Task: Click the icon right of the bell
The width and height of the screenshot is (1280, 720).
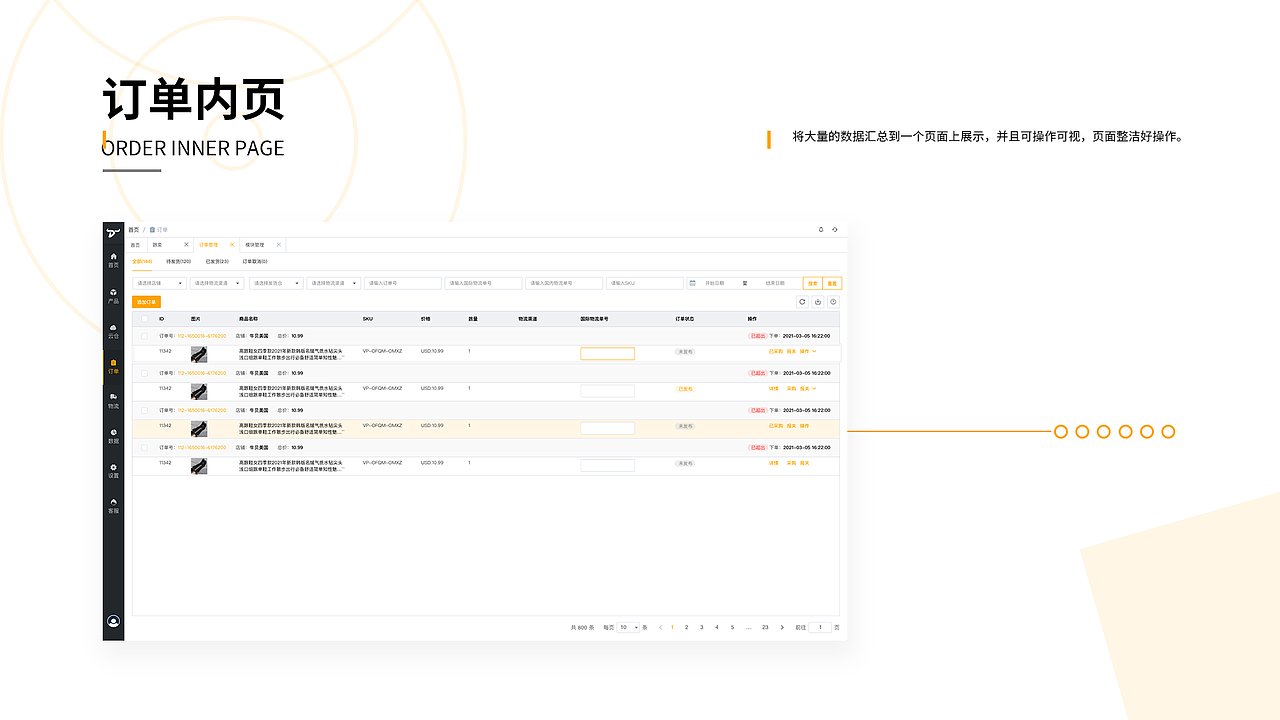Action: (835, 229)
